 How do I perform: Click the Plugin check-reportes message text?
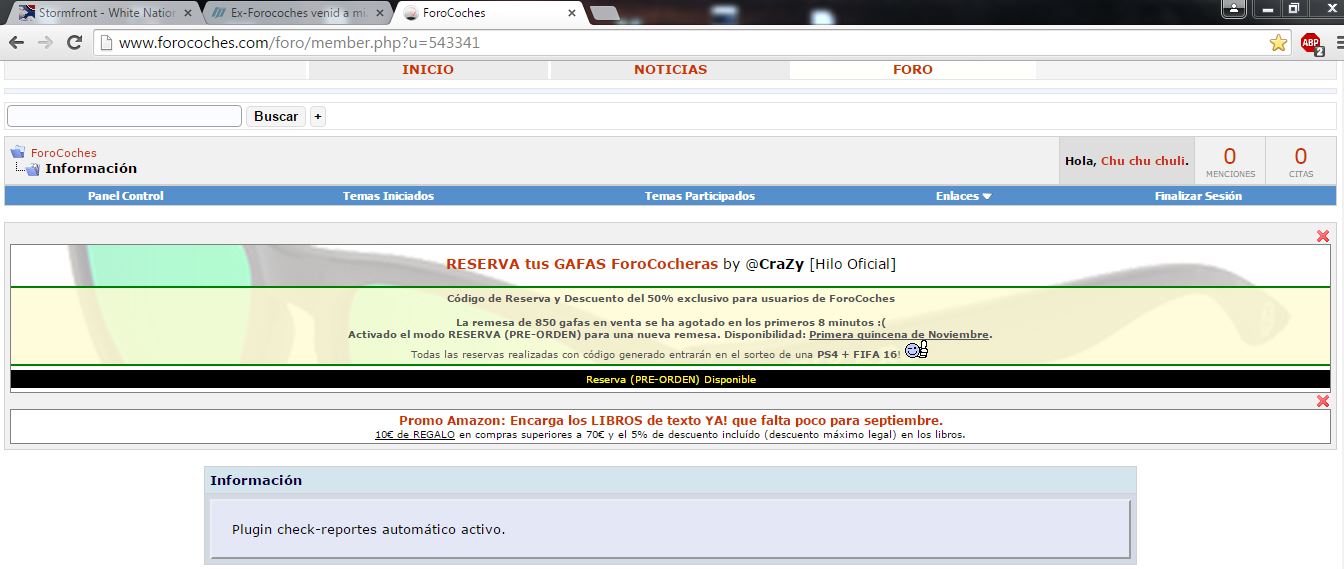pos(368,529)
